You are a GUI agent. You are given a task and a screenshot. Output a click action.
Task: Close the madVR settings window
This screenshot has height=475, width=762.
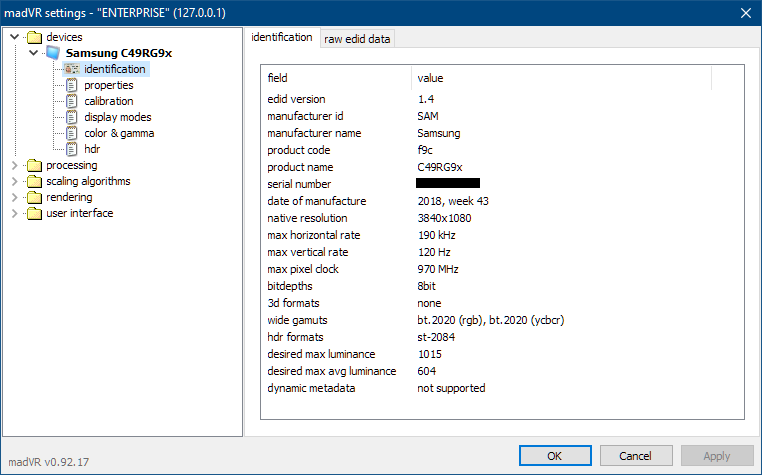click(x=745, y=12)
